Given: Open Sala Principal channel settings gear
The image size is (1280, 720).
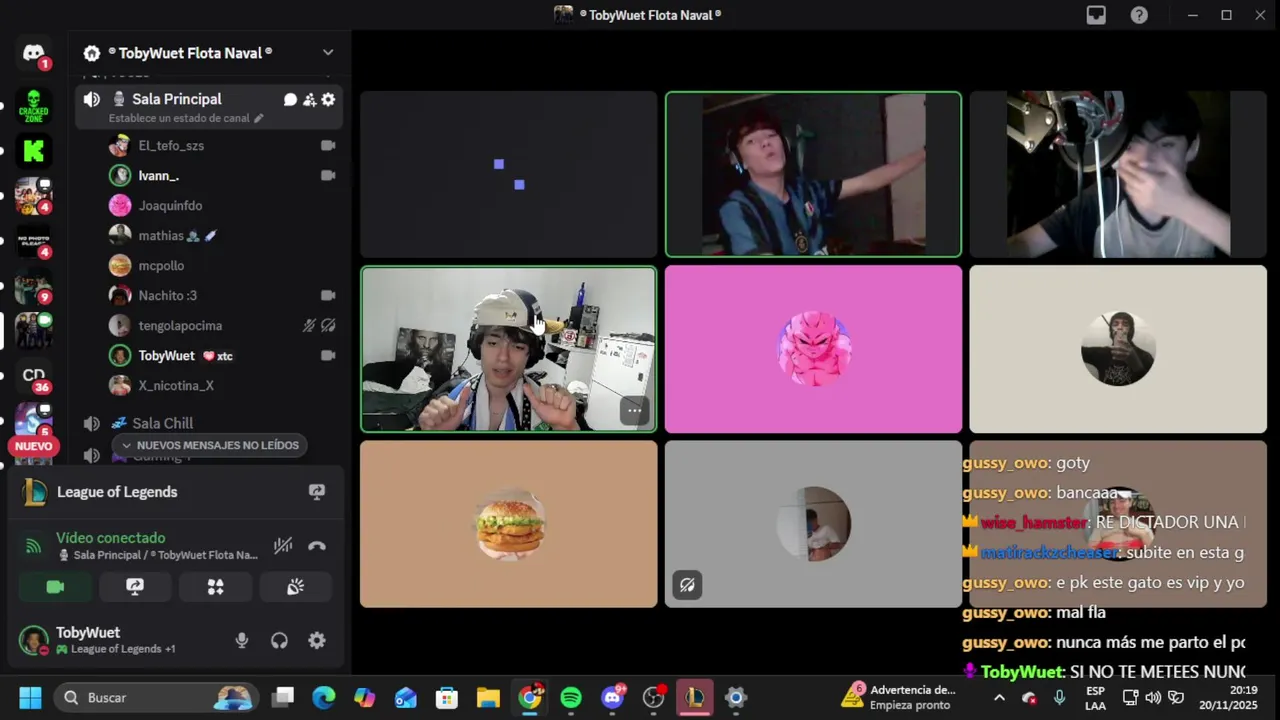Looking at the screenshot, I should point(328,99).
